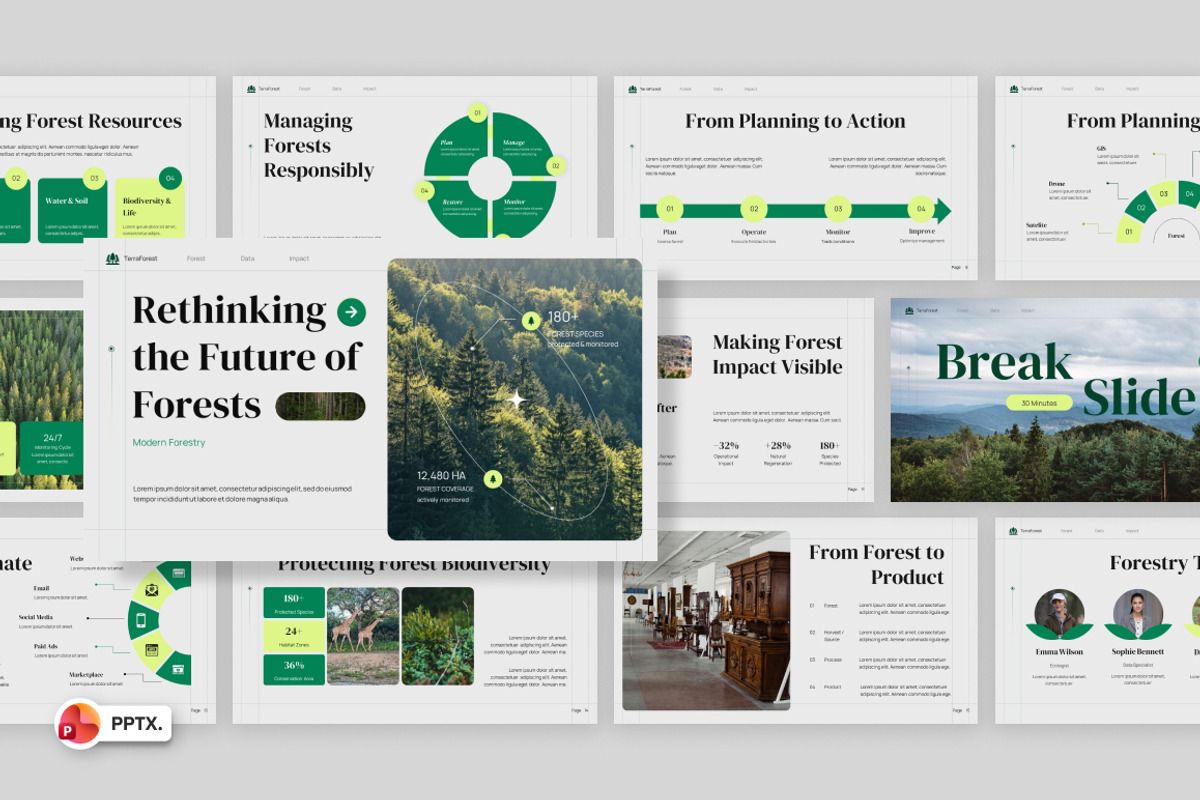
Task: Click the Harvest / Source row label
Action: [x=834, y=635]
